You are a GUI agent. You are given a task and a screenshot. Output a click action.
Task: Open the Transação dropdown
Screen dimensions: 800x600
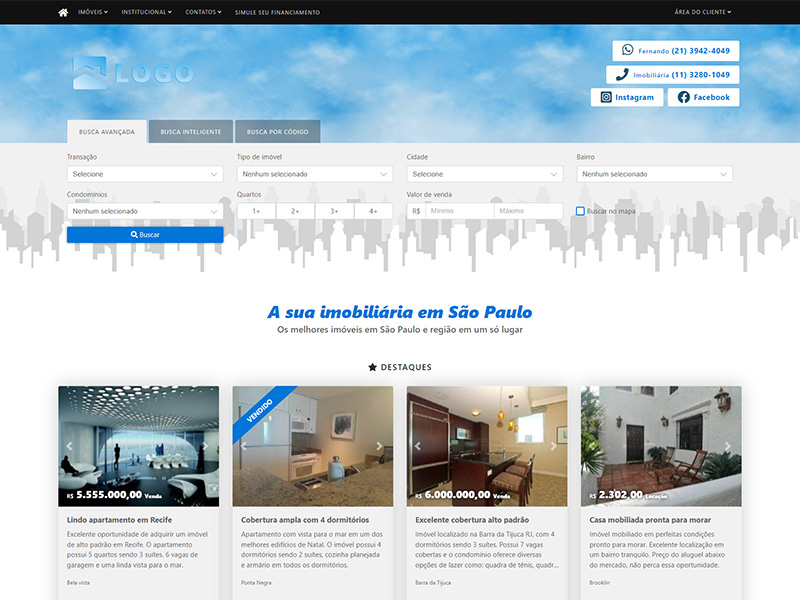click(x=145, y=174)
